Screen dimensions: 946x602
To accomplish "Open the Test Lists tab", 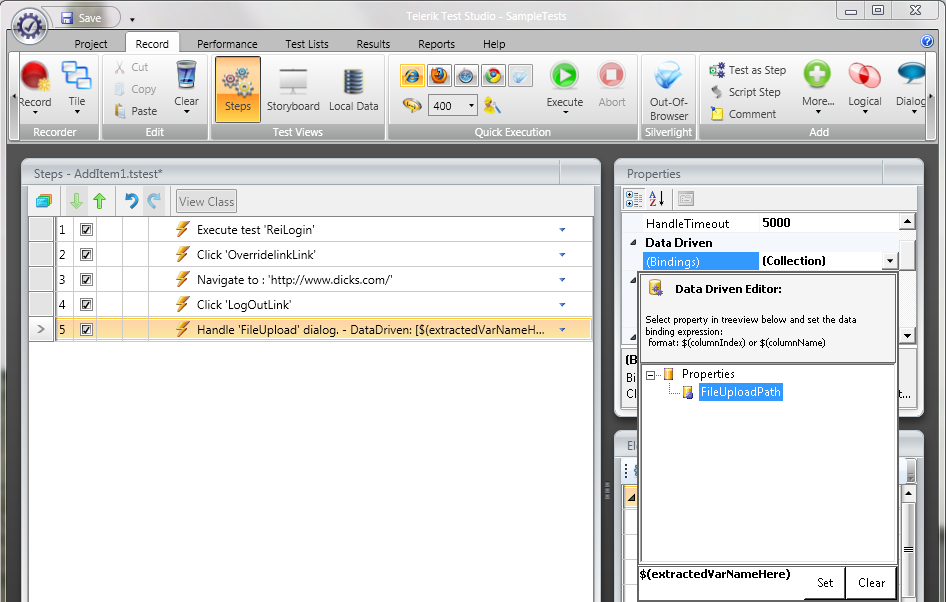I will click(307, 44).
